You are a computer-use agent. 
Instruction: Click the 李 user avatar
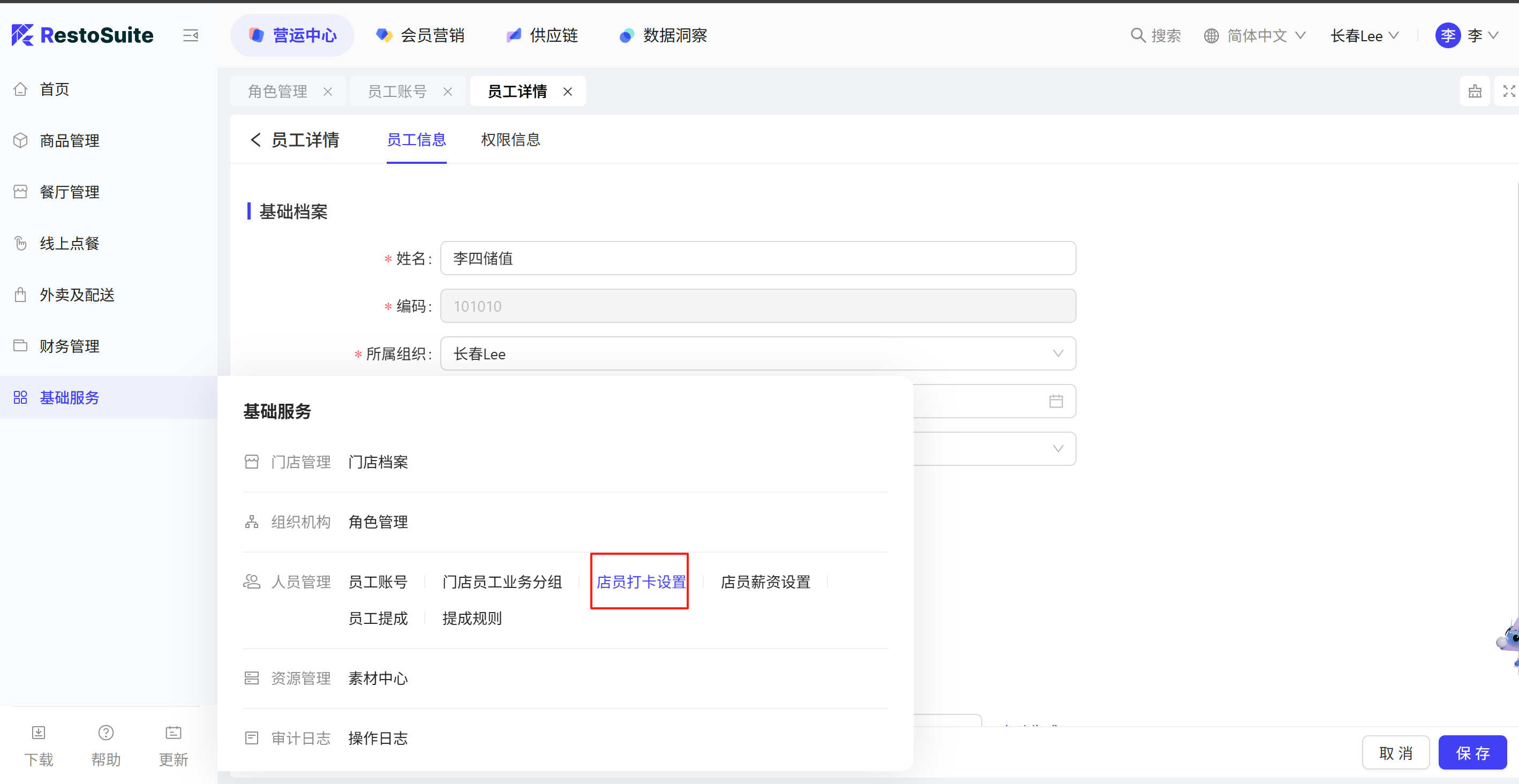tap(1448, 35)
